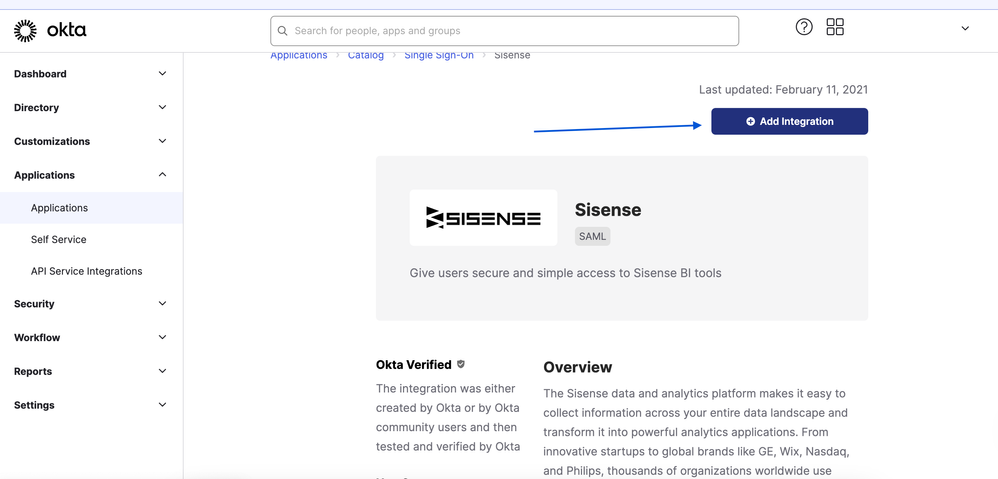Select the Applications sub-item
998x479 pixels.
tap(60, 208)
